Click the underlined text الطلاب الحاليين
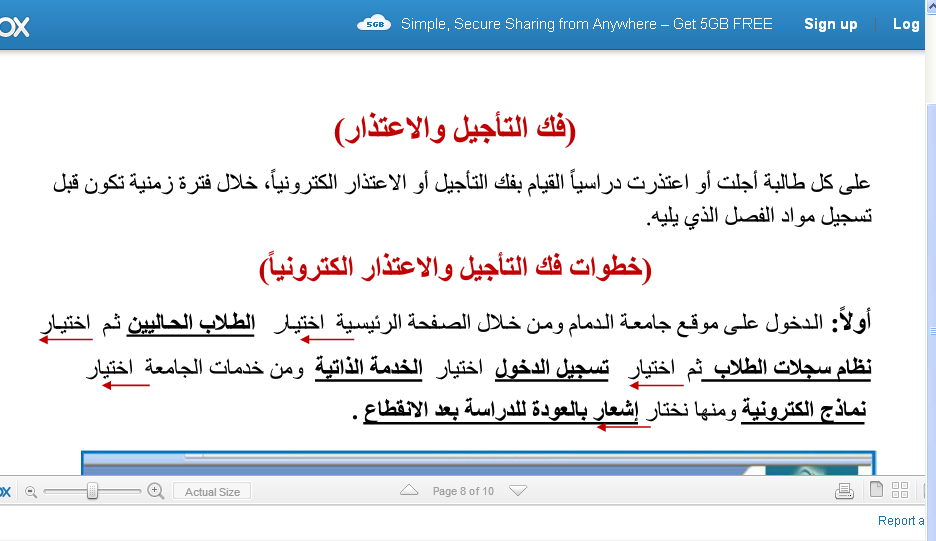 click(191, 324)
